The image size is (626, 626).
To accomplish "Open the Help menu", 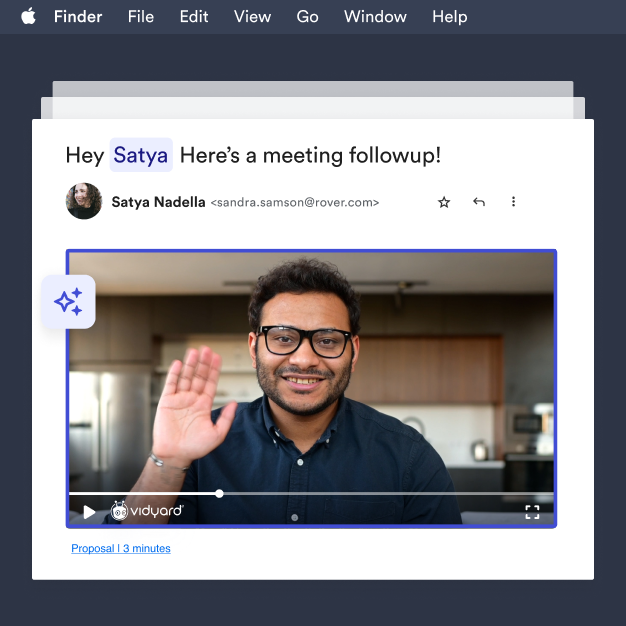I will click(x=450, y=17).
